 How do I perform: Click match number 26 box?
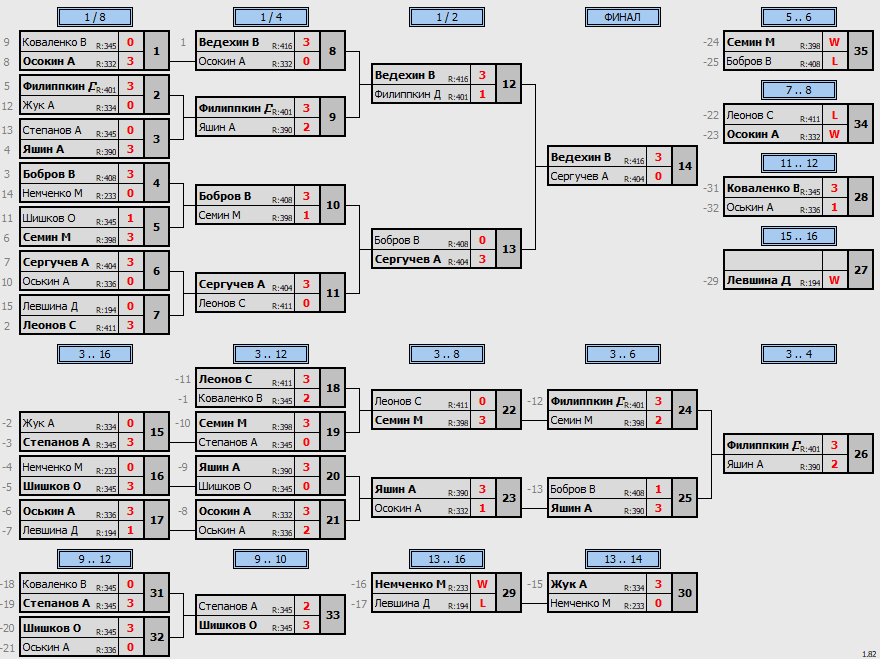tap(860, 454)
